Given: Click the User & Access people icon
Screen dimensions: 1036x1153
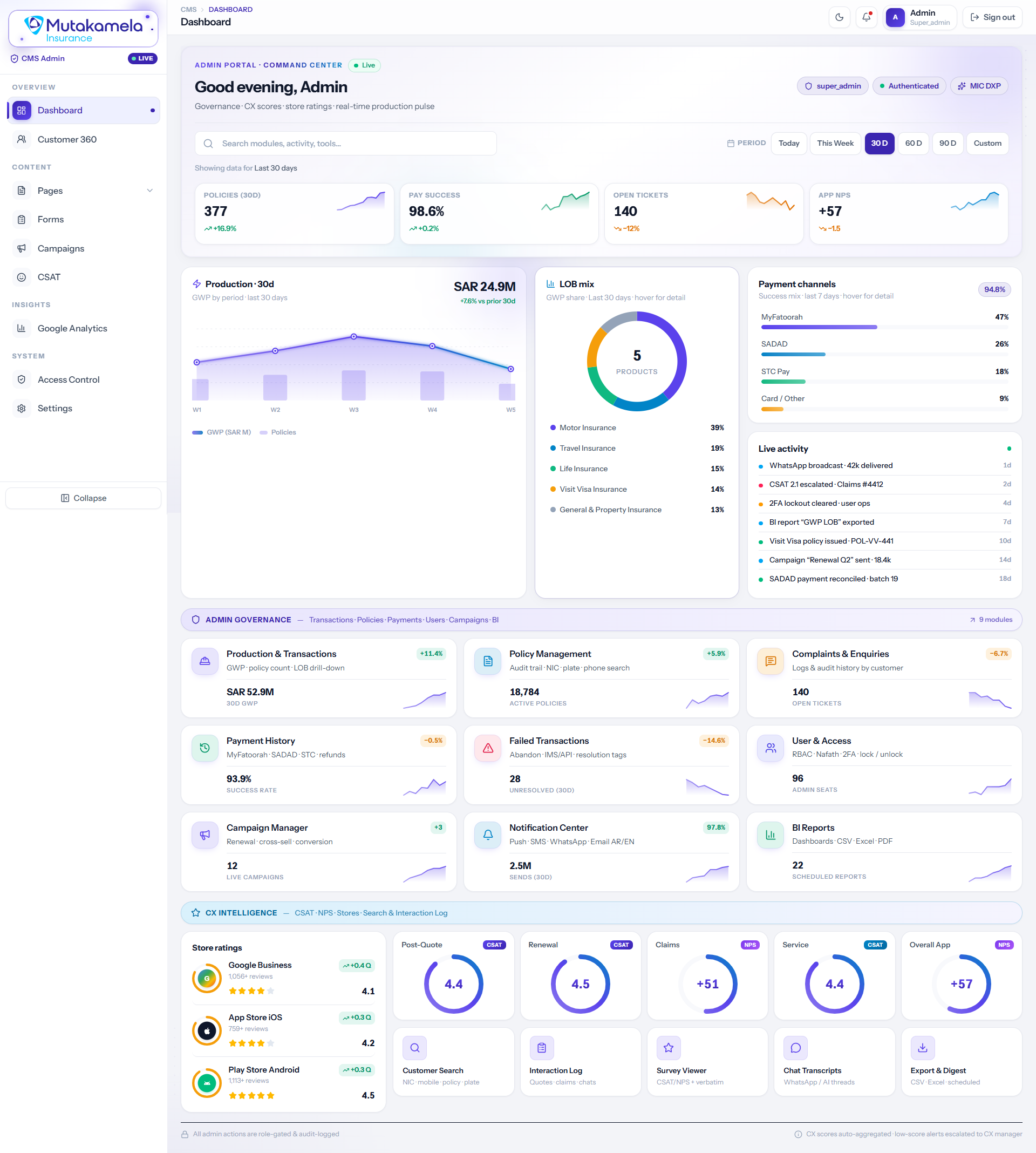Looking at the screenshot, I should pyautogui.click(x=771, y=748).
